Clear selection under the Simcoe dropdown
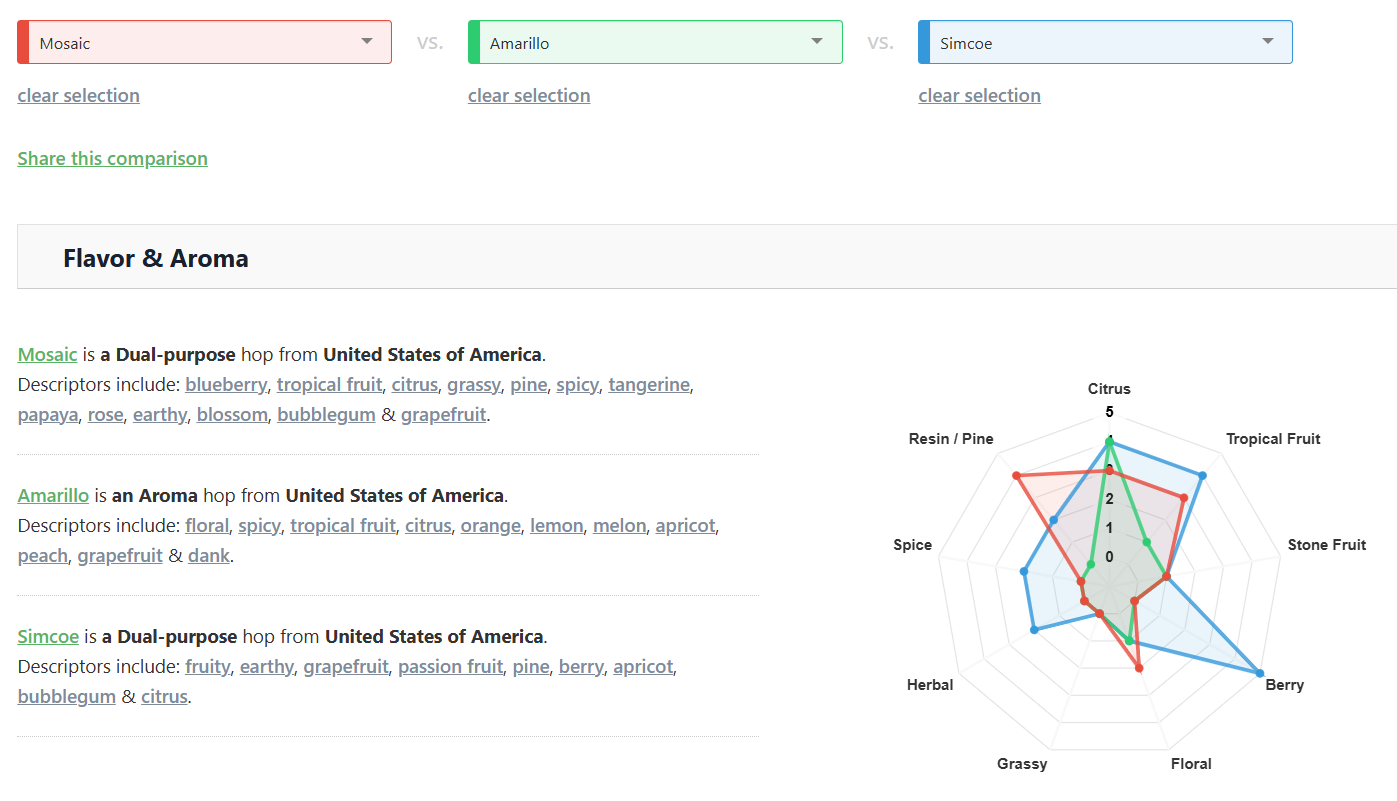The width and height of the screenshot is (1397, 801). (979, 96)
